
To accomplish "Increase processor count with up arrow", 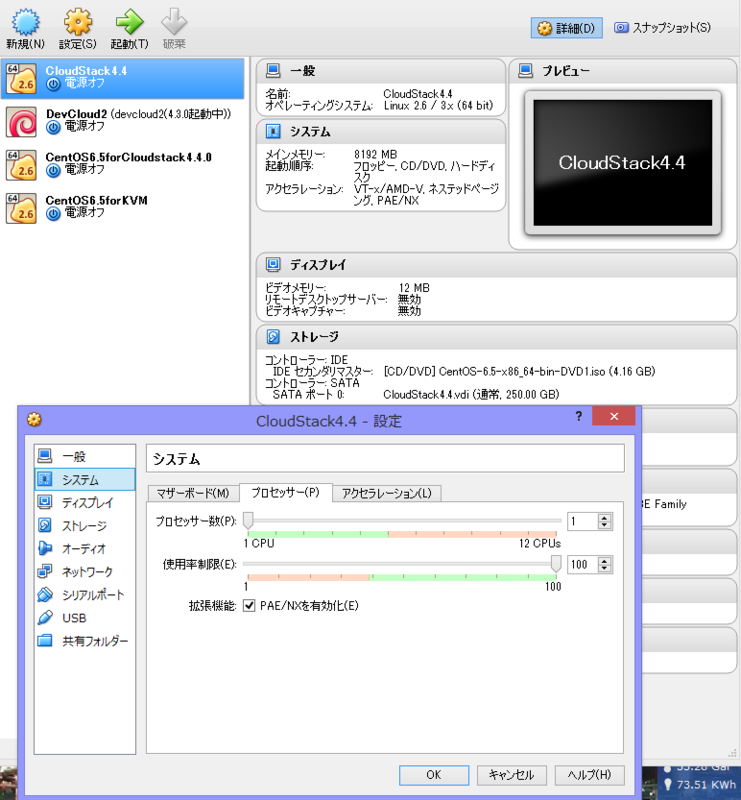I will [x=605, y=518].
